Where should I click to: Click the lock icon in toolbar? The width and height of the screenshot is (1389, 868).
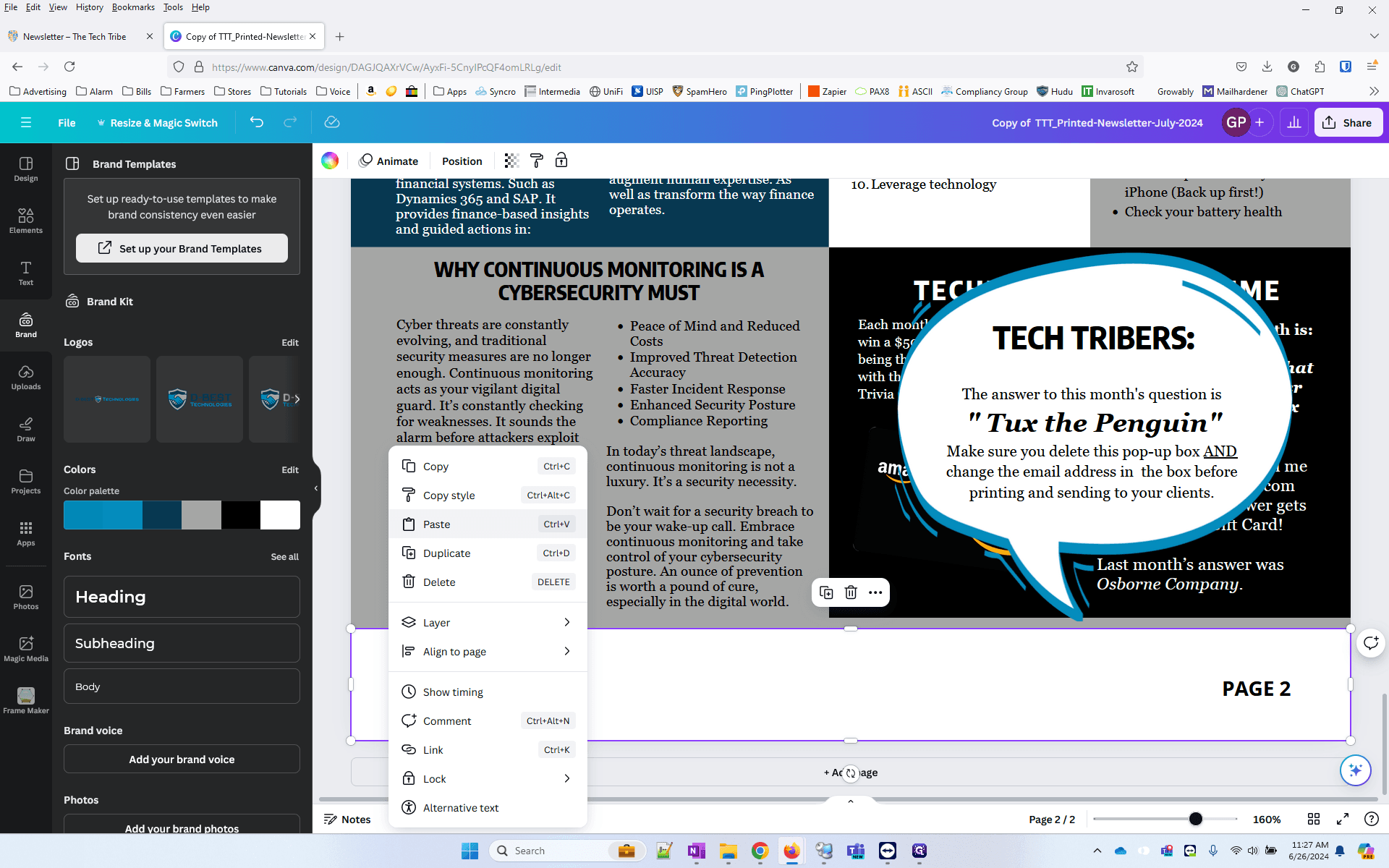tap(561, 161)
